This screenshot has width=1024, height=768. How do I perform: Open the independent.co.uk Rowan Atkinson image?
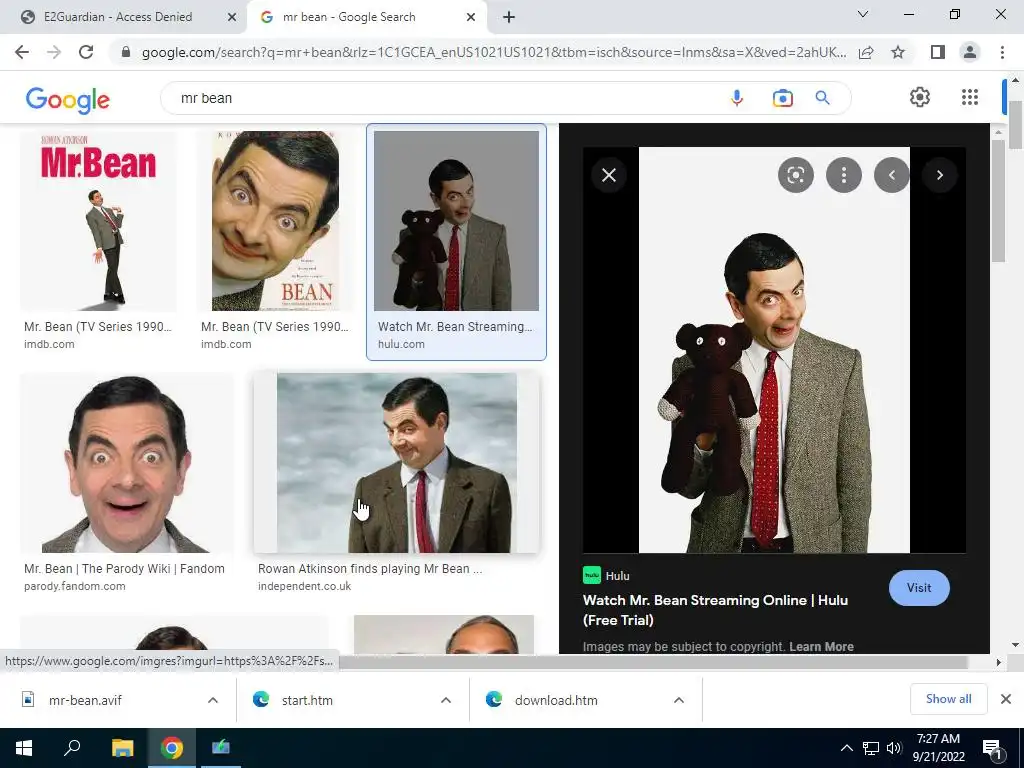pos(397,463)
